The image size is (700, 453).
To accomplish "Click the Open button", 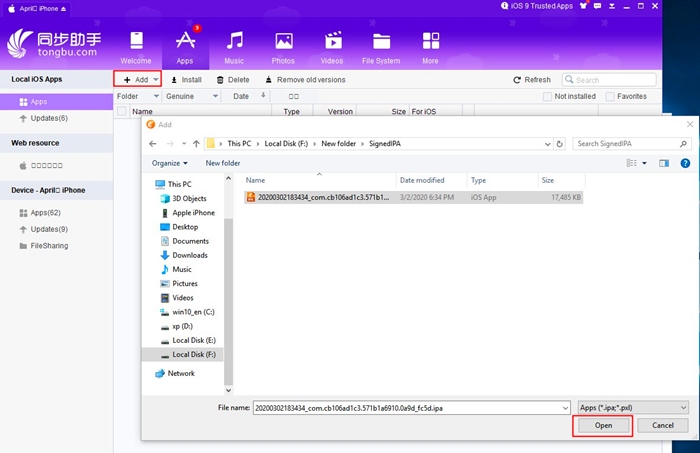I will coord(603,426).
